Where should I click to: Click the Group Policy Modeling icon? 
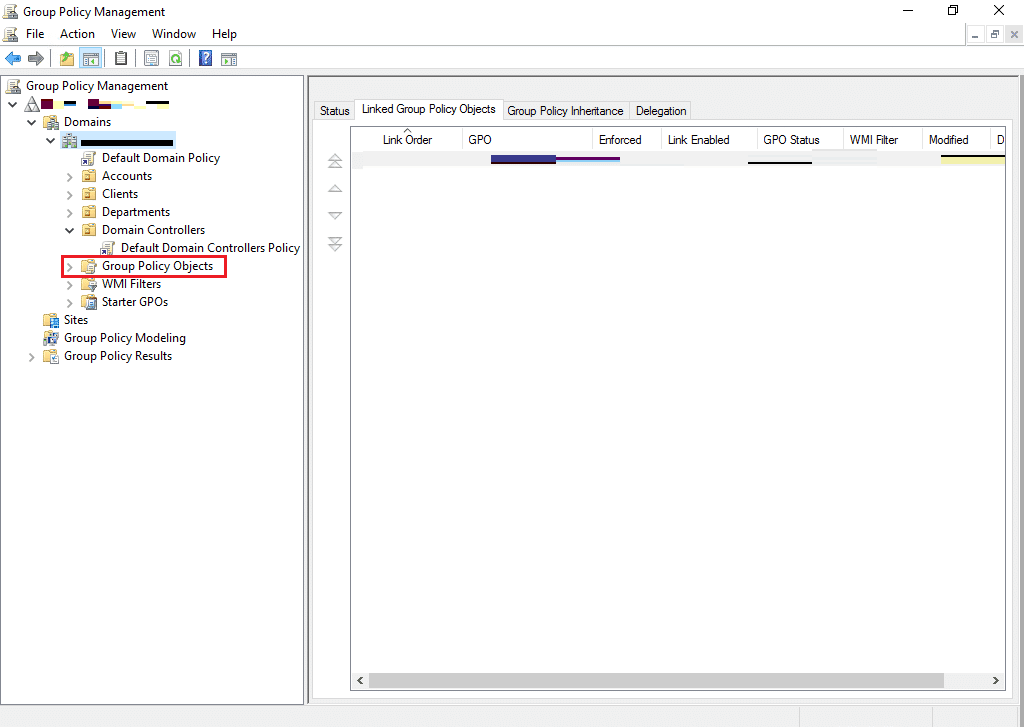51,338
